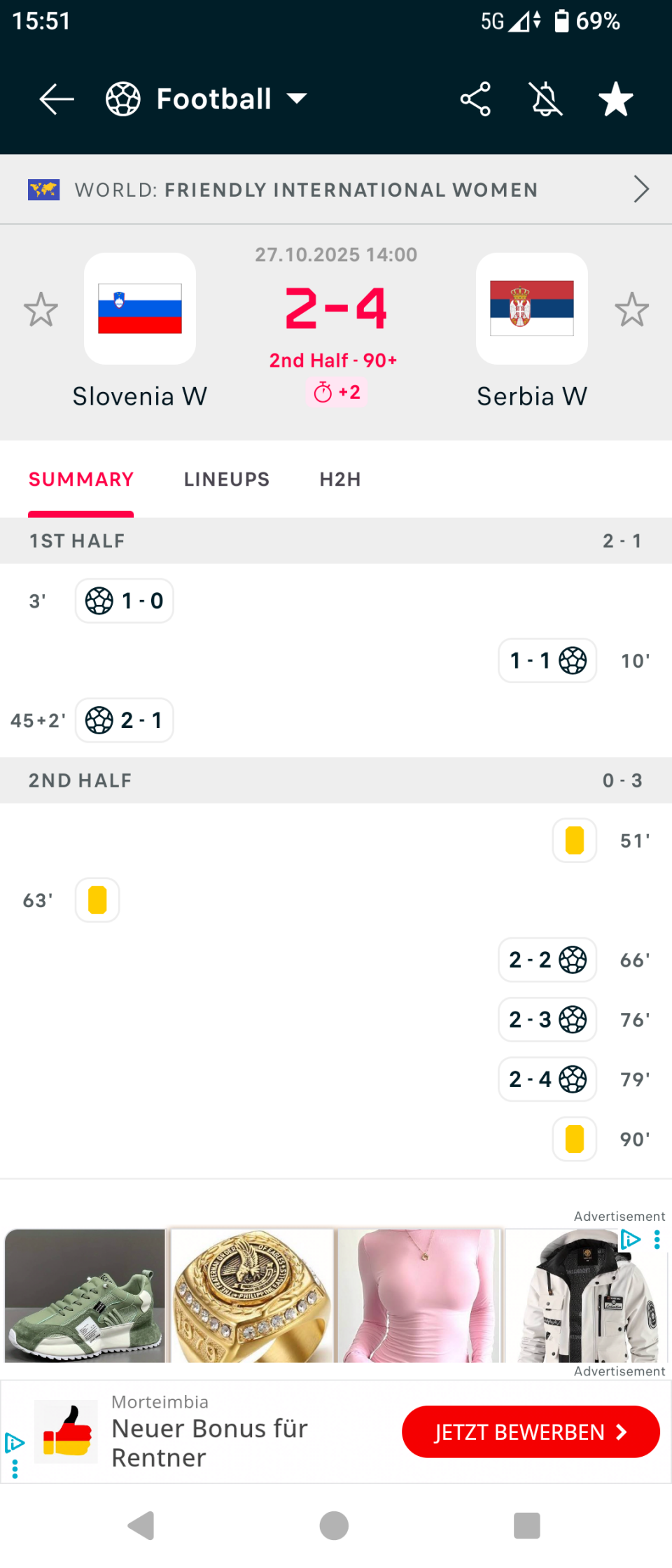Tap the share icon
Screen dimensions: 672x1568
475,99
